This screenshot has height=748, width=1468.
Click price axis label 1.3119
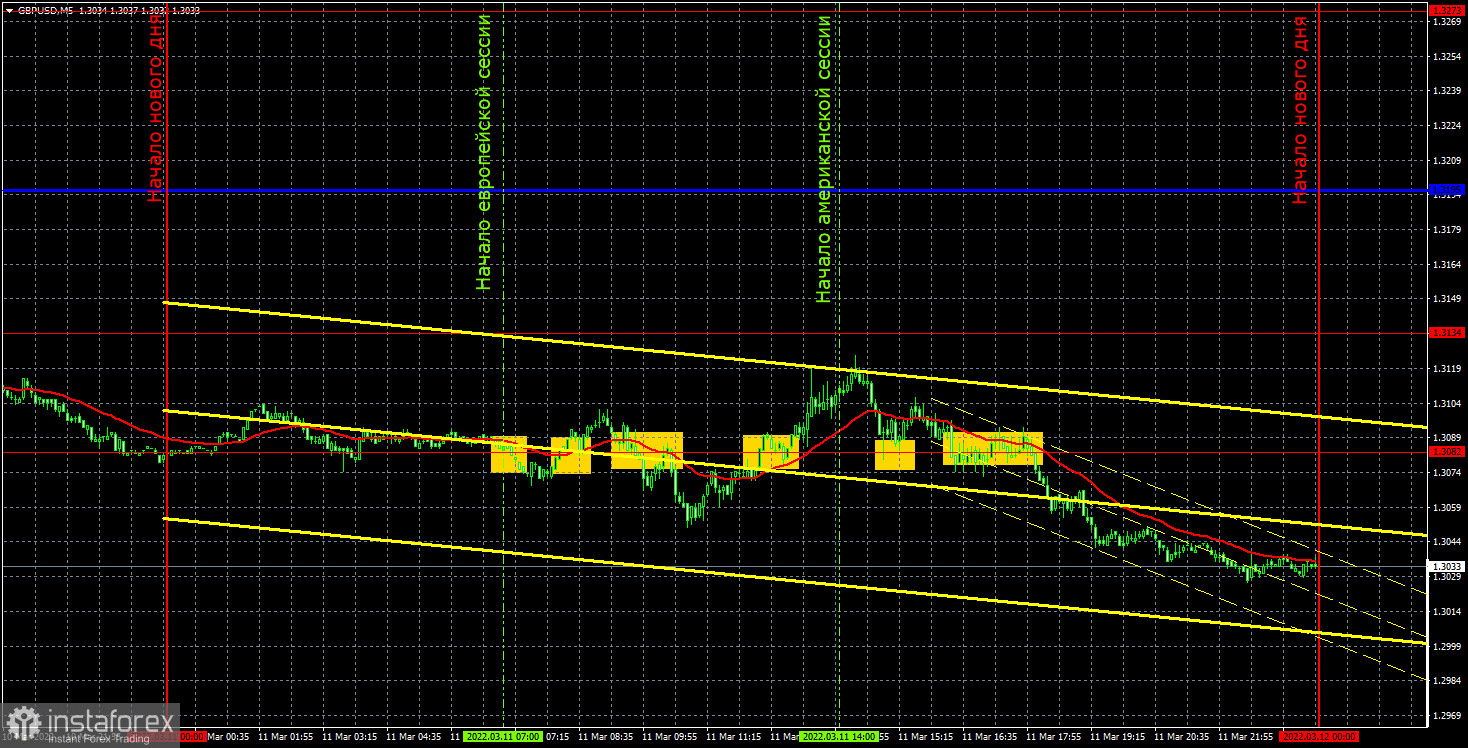tap(1447, 368)
